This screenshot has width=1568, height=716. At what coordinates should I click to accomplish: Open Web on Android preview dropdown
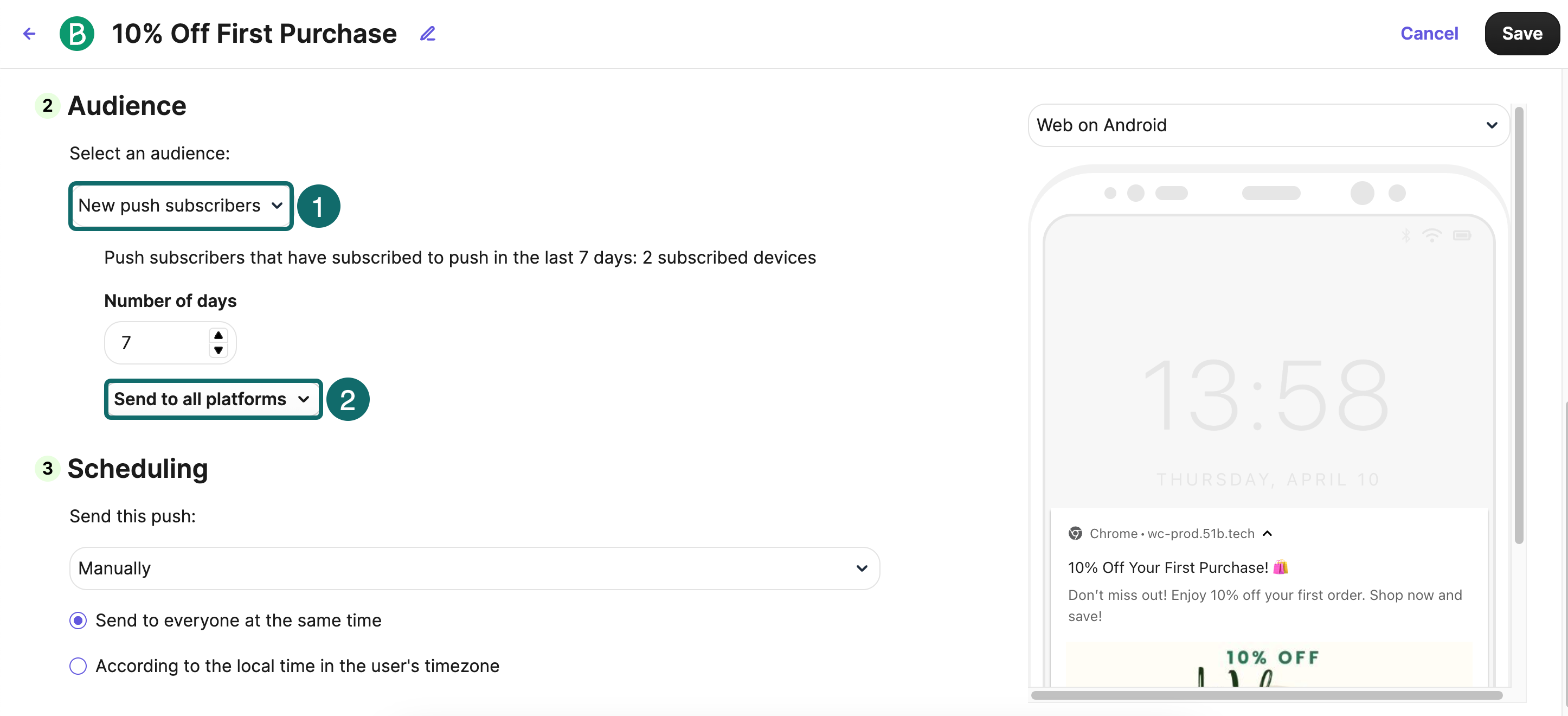pos(1268,125)
